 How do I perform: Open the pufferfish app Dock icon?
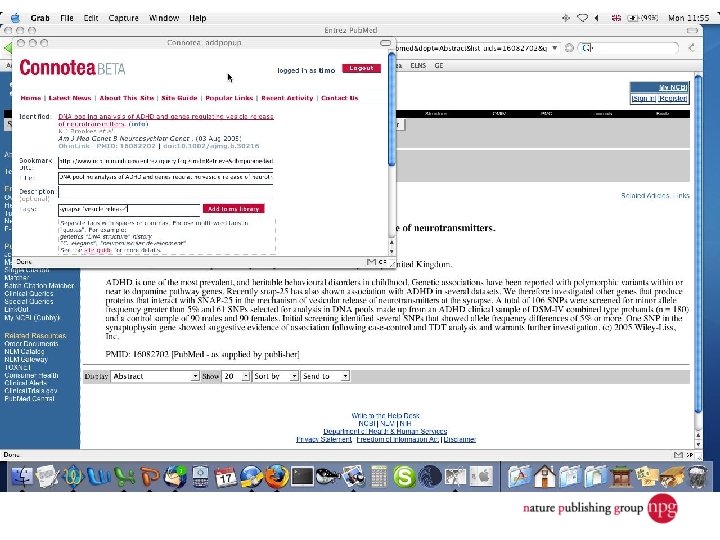327,476
